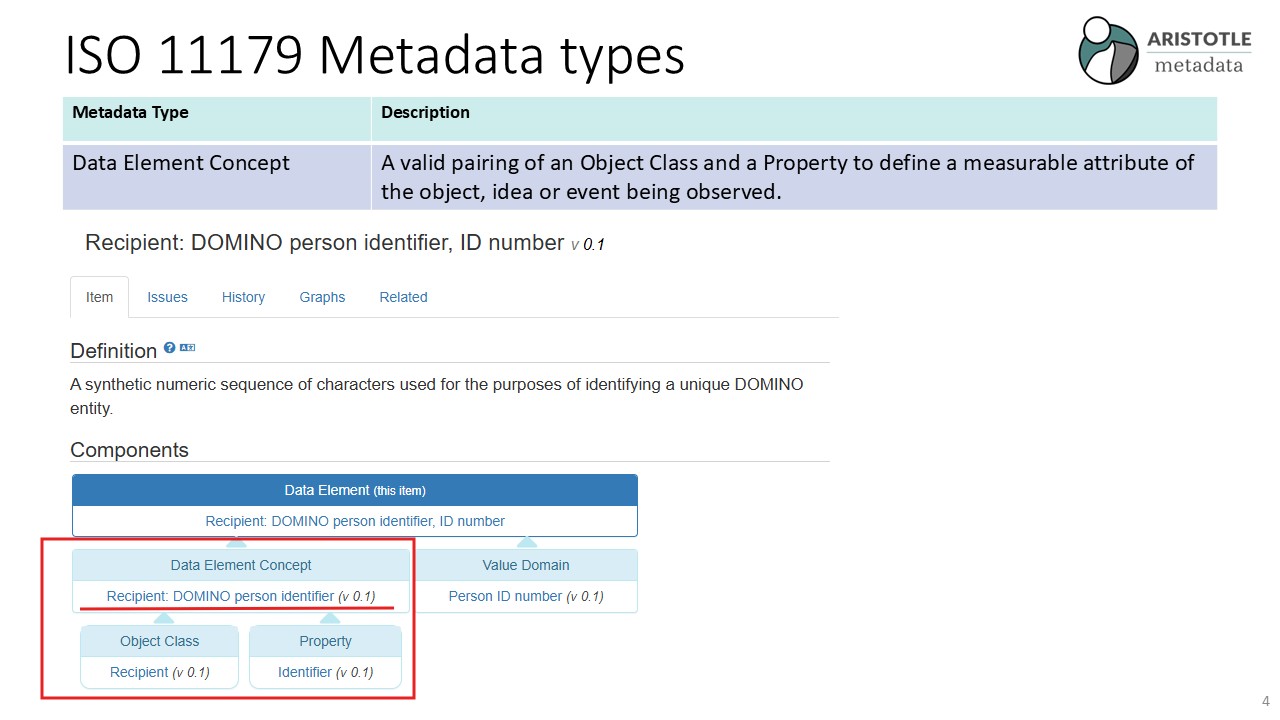Click the Property box header

pos(325,641)
